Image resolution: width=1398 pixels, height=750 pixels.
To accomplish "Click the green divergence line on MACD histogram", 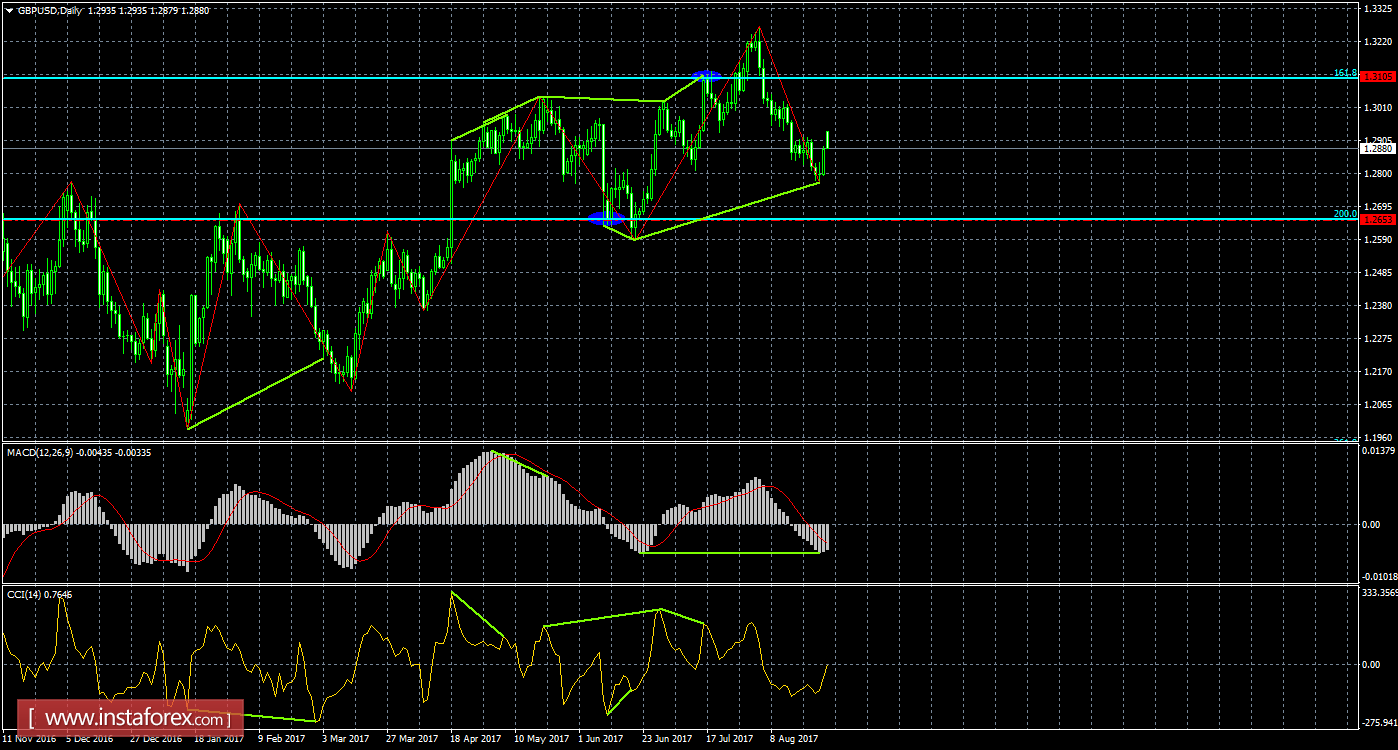I will [x=730, y=553].
